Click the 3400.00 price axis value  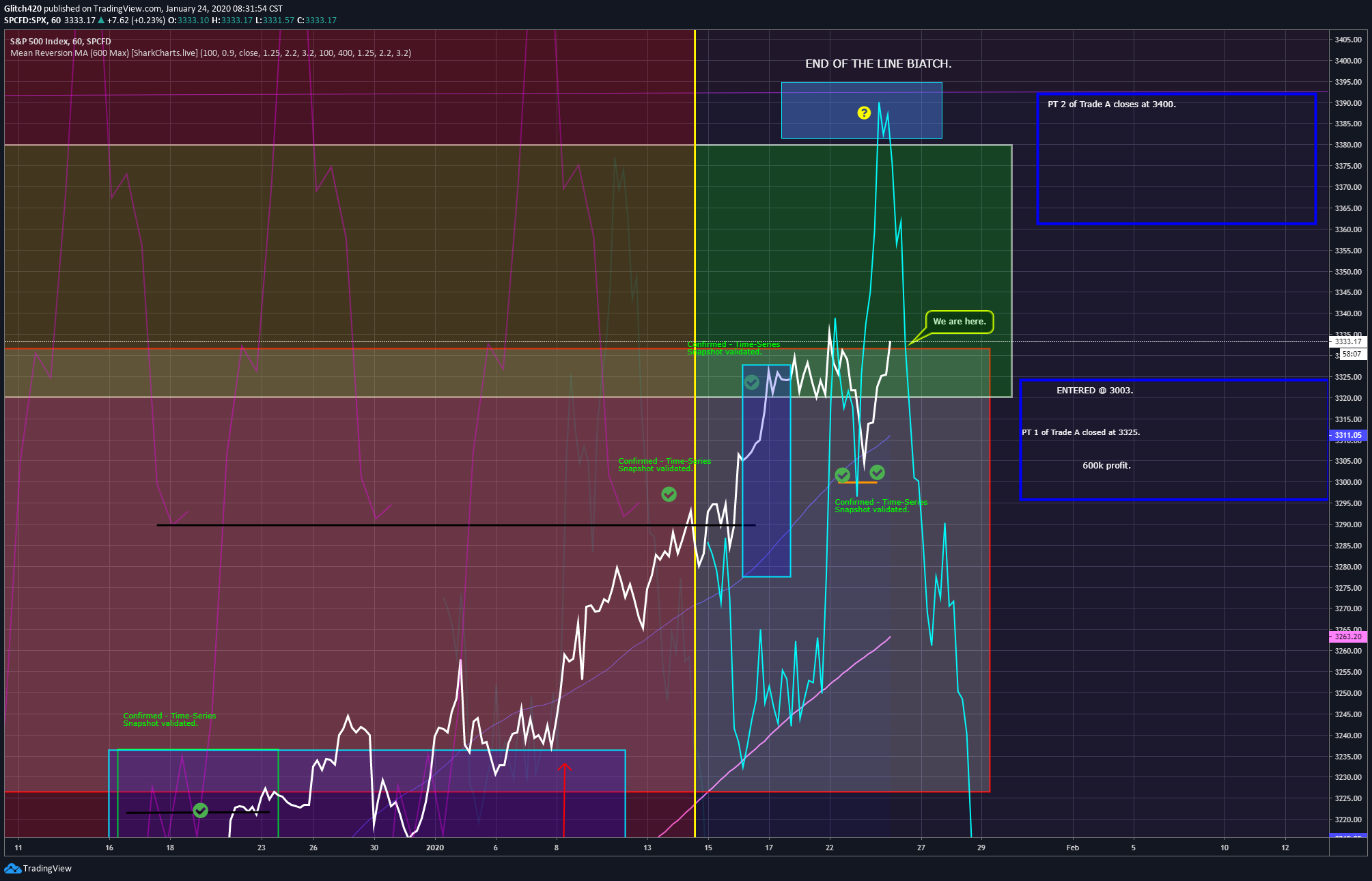1348,61
